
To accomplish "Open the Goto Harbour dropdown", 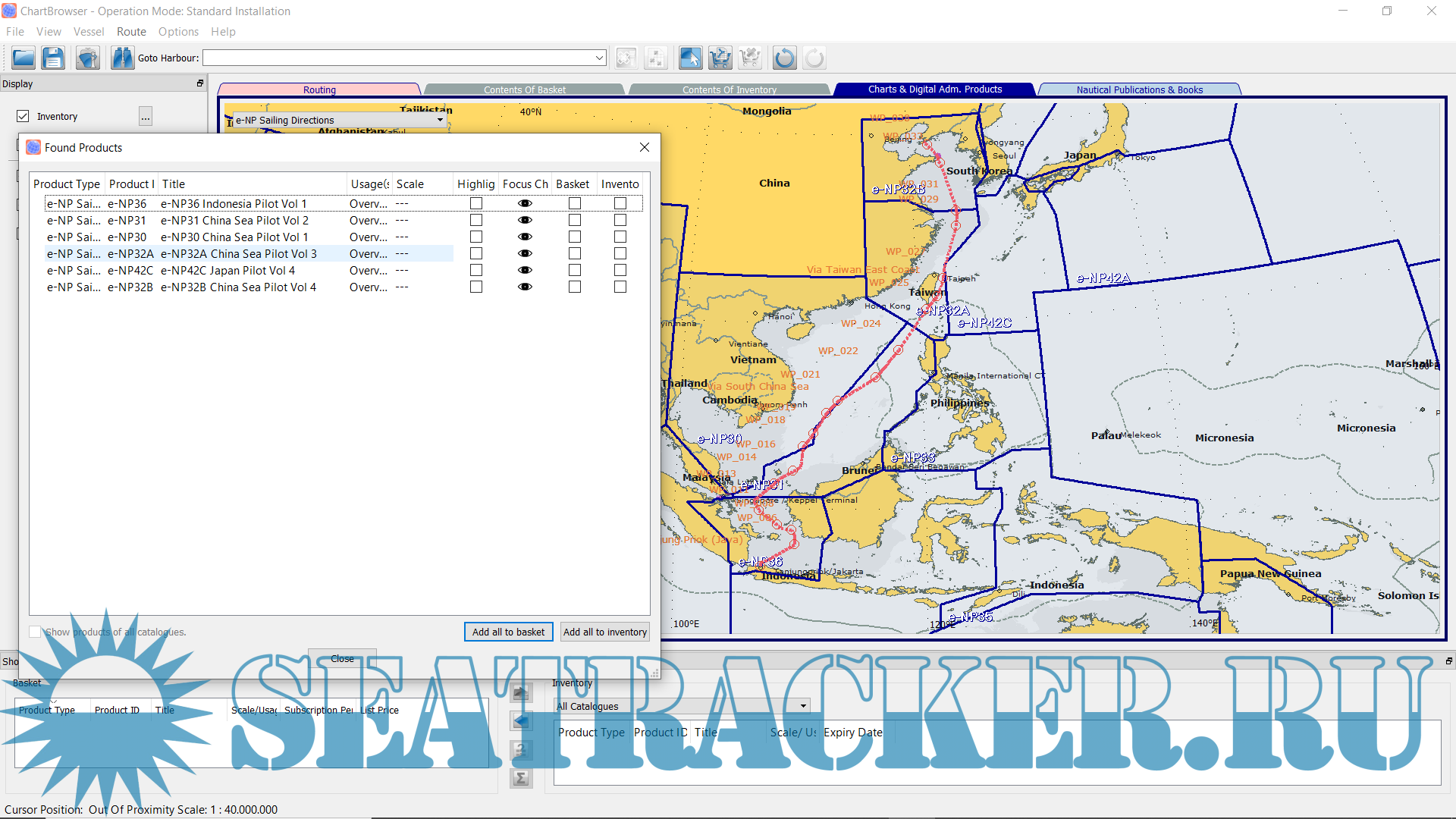I will [x=599, y=58].
